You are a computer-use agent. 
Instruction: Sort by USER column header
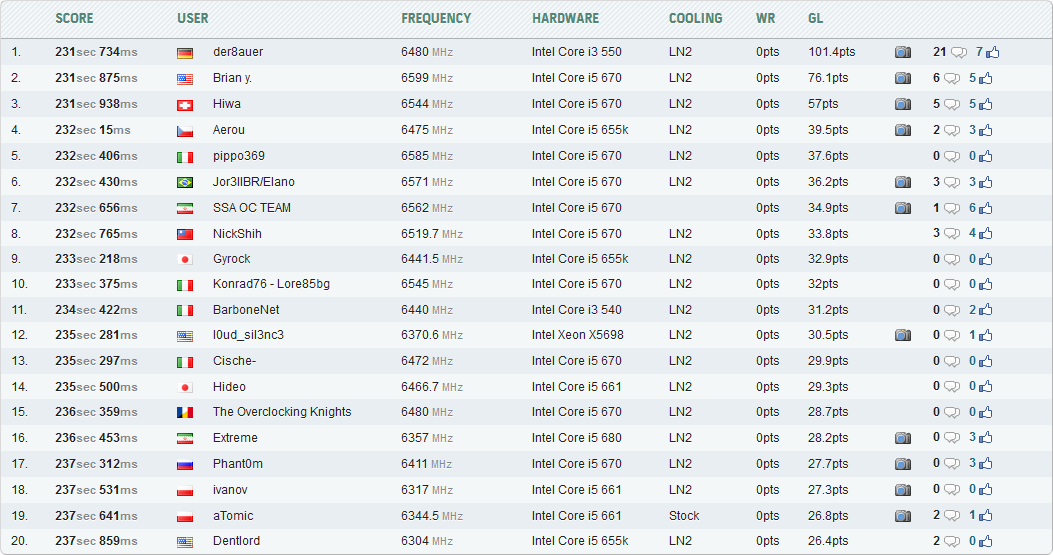(193, 18)
